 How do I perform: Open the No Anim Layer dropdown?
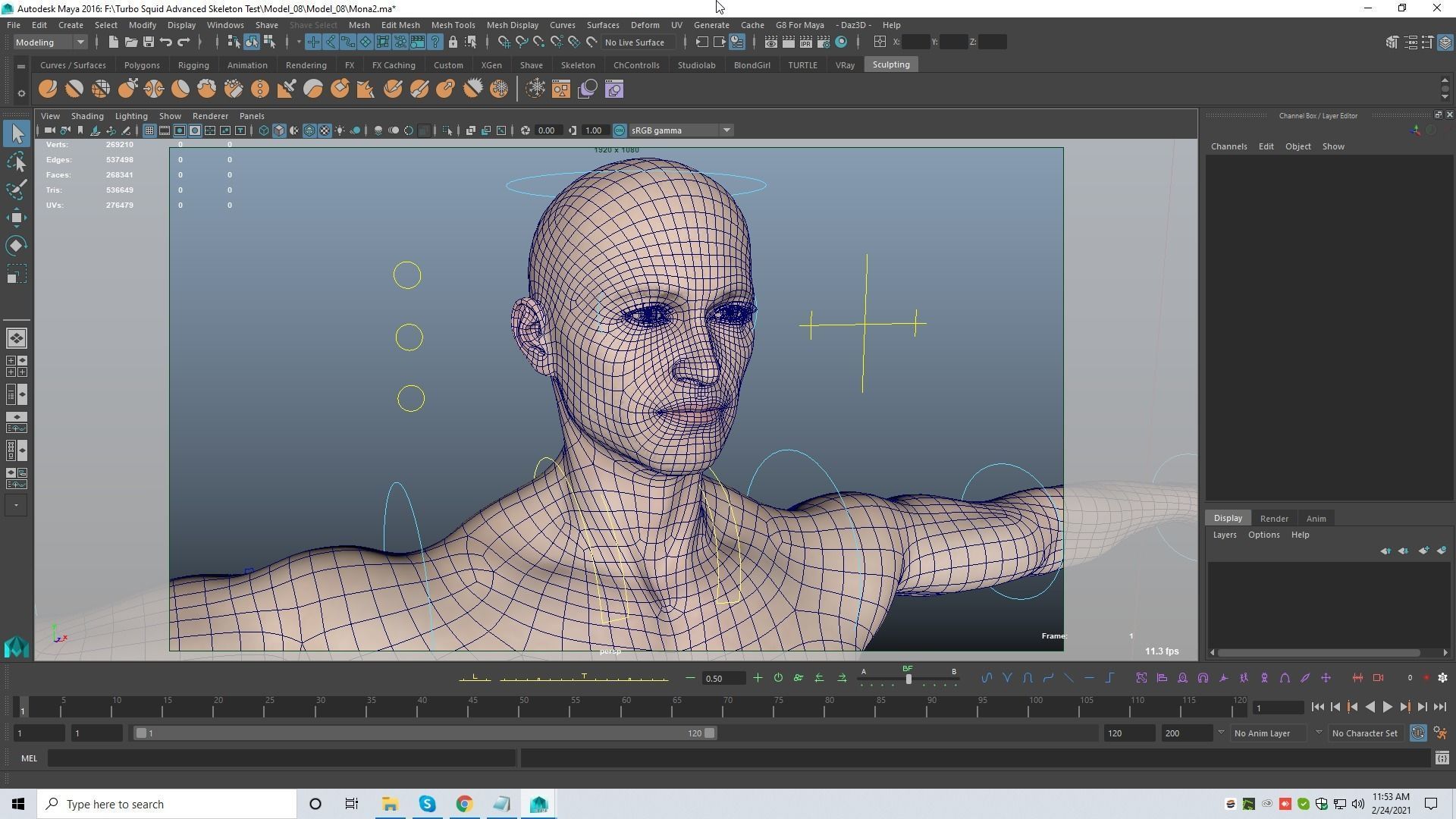1265,733
